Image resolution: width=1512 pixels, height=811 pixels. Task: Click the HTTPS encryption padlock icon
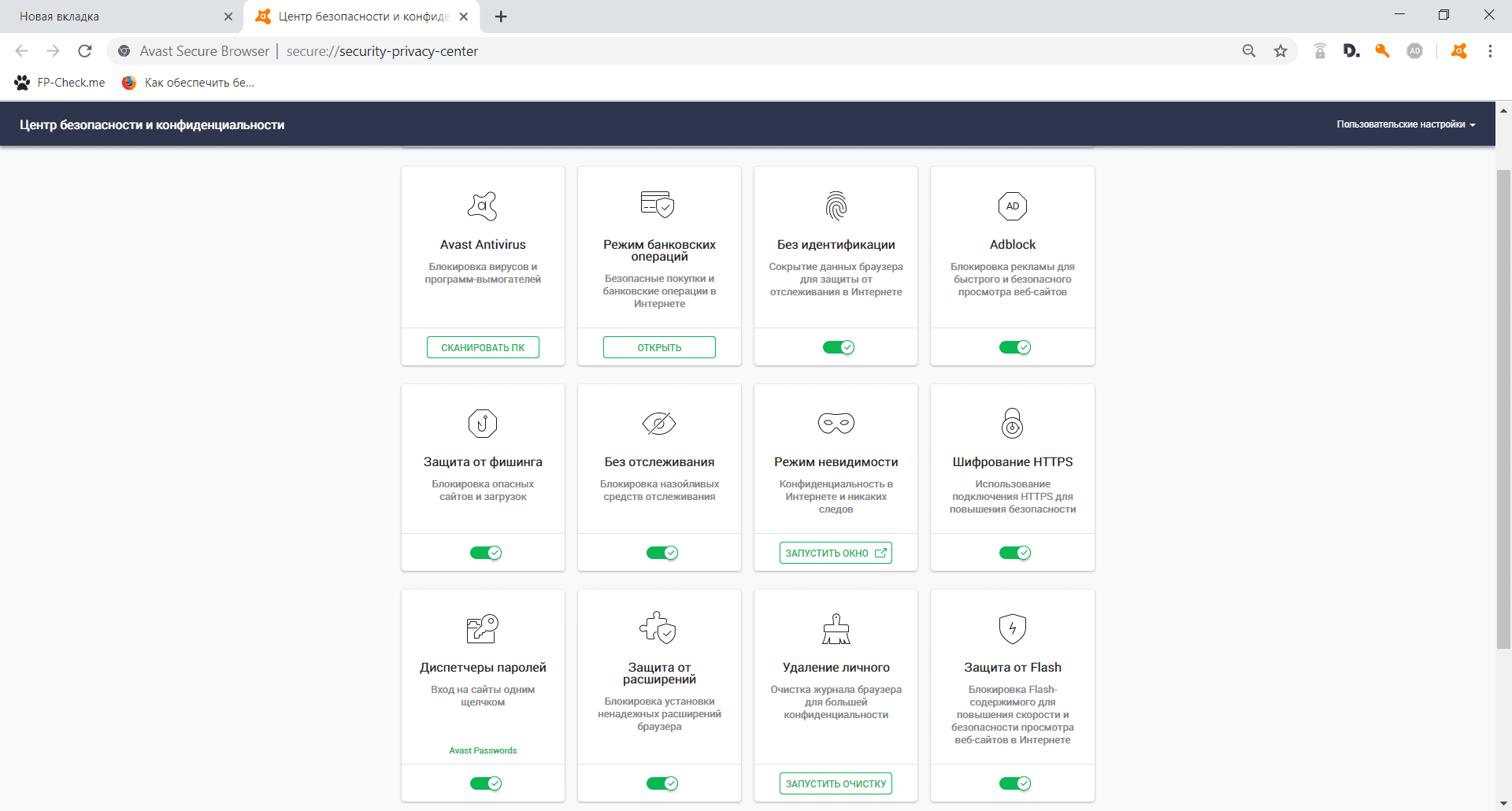1013,423
